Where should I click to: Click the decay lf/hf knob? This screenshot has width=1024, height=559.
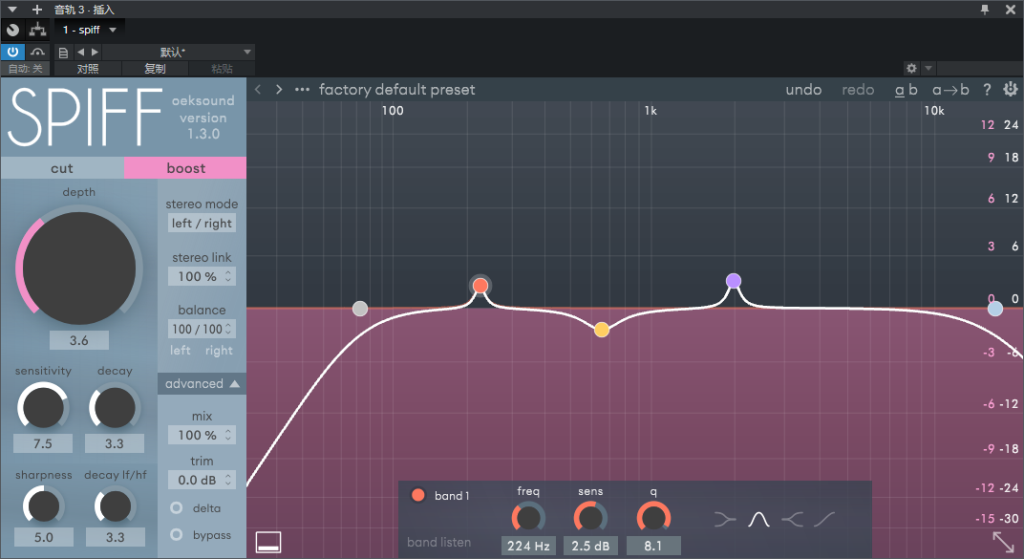tap(115, 506)
